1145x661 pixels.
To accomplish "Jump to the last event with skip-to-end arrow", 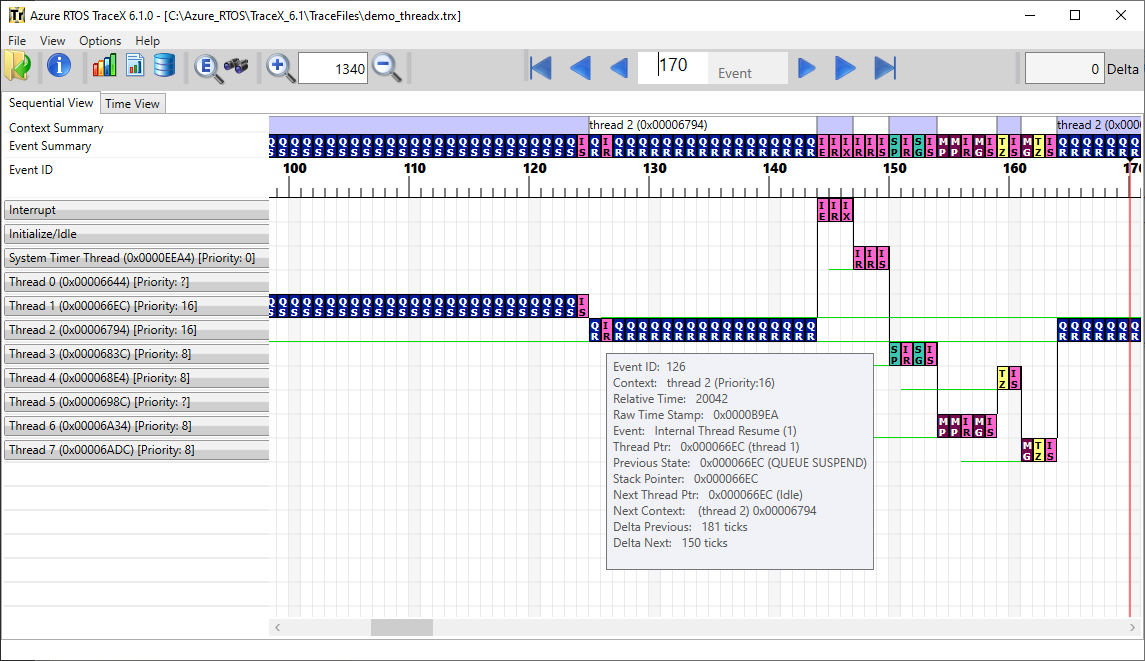I will 885,68.
